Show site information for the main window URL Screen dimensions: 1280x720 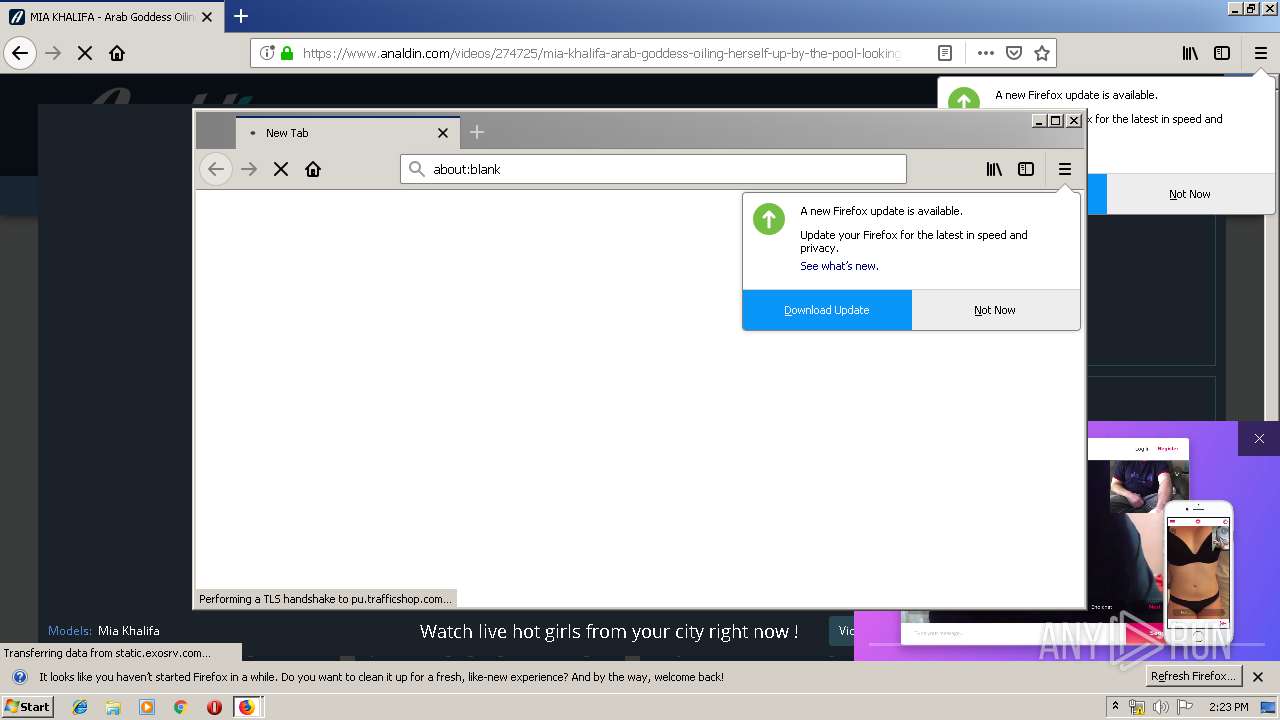pos(267,53)
